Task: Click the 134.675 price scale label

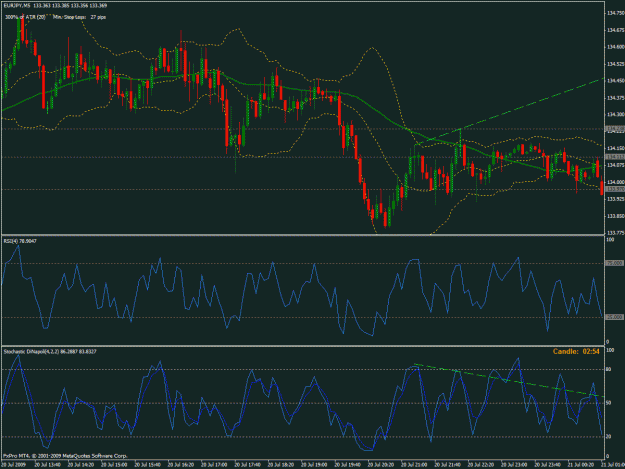Action: coord(615,30)
